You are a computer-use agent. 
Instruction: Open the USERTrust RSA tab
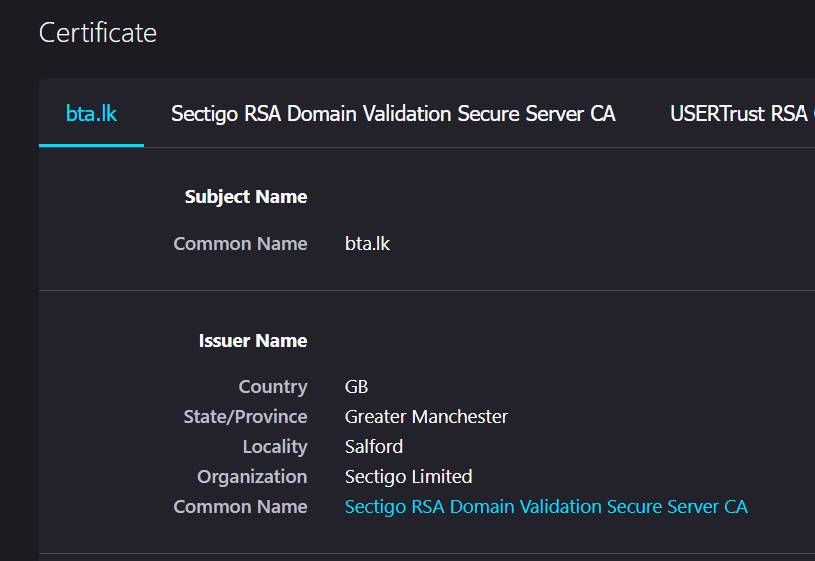pos(742,113)
